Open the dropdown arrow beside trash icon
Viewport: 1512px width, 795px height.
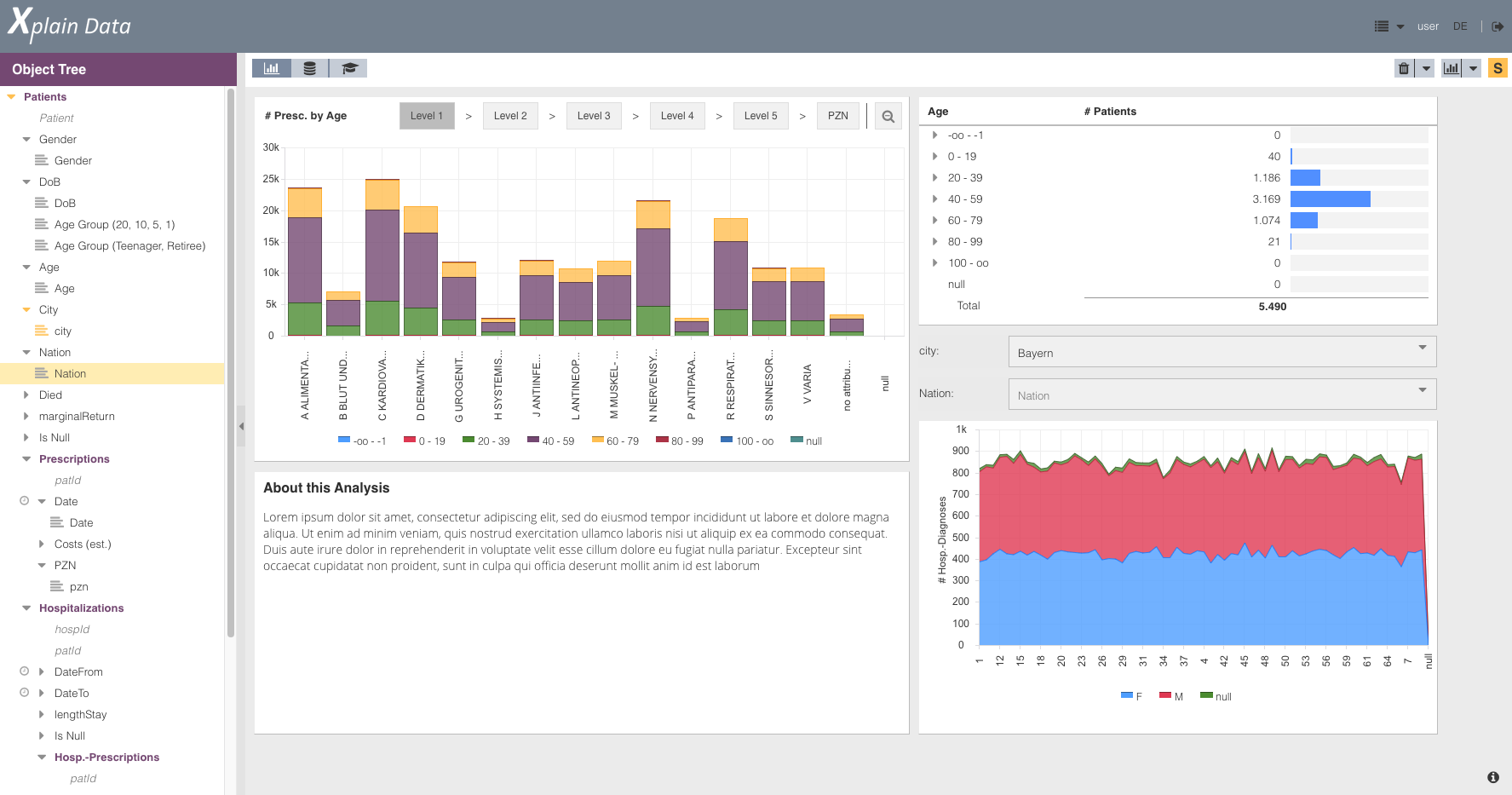[1426, 68]
